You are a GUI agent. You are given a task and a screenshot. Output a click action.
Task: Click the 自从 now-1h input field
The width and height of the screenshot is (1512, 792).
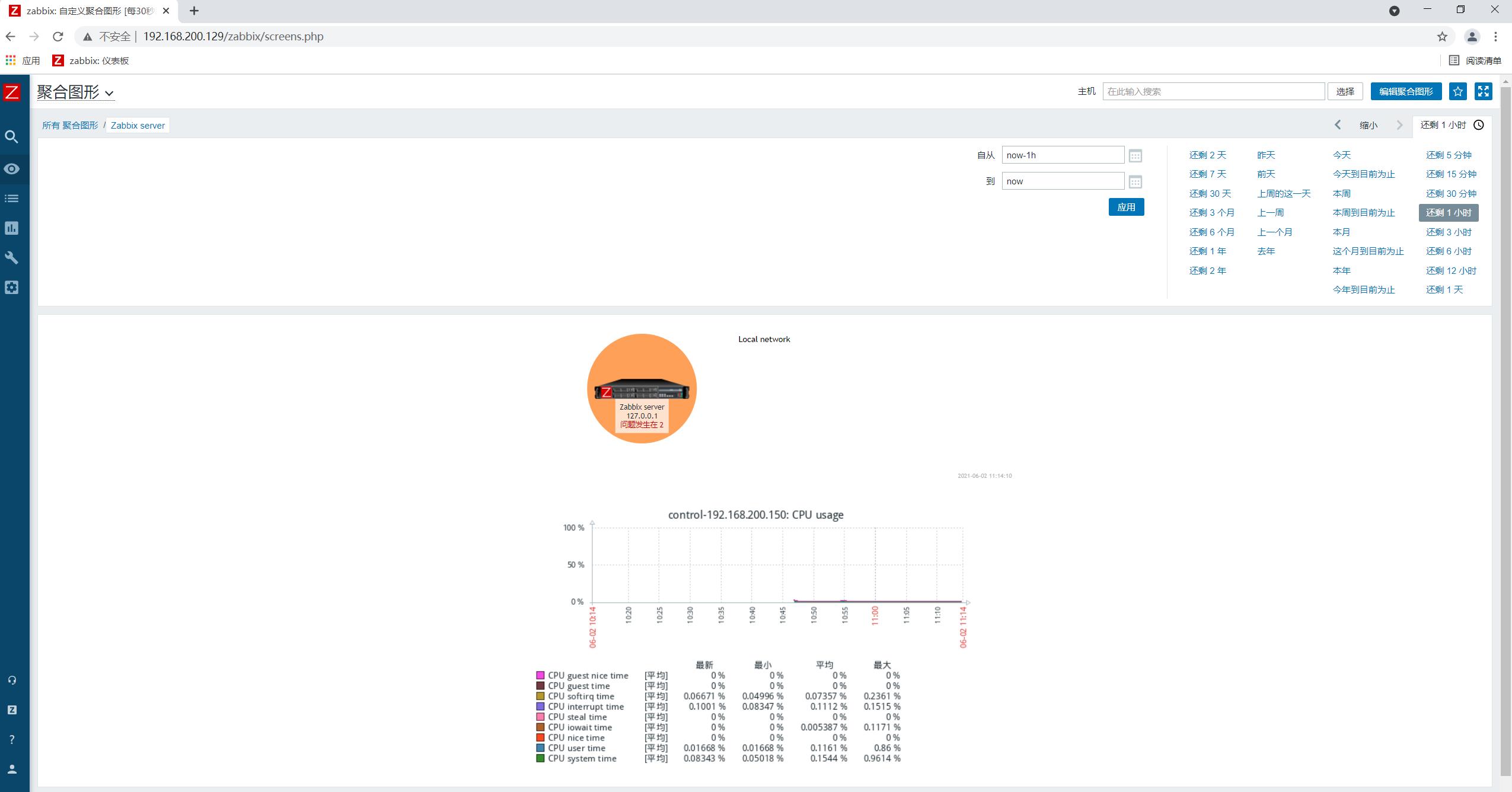(x=1063, y=155)
